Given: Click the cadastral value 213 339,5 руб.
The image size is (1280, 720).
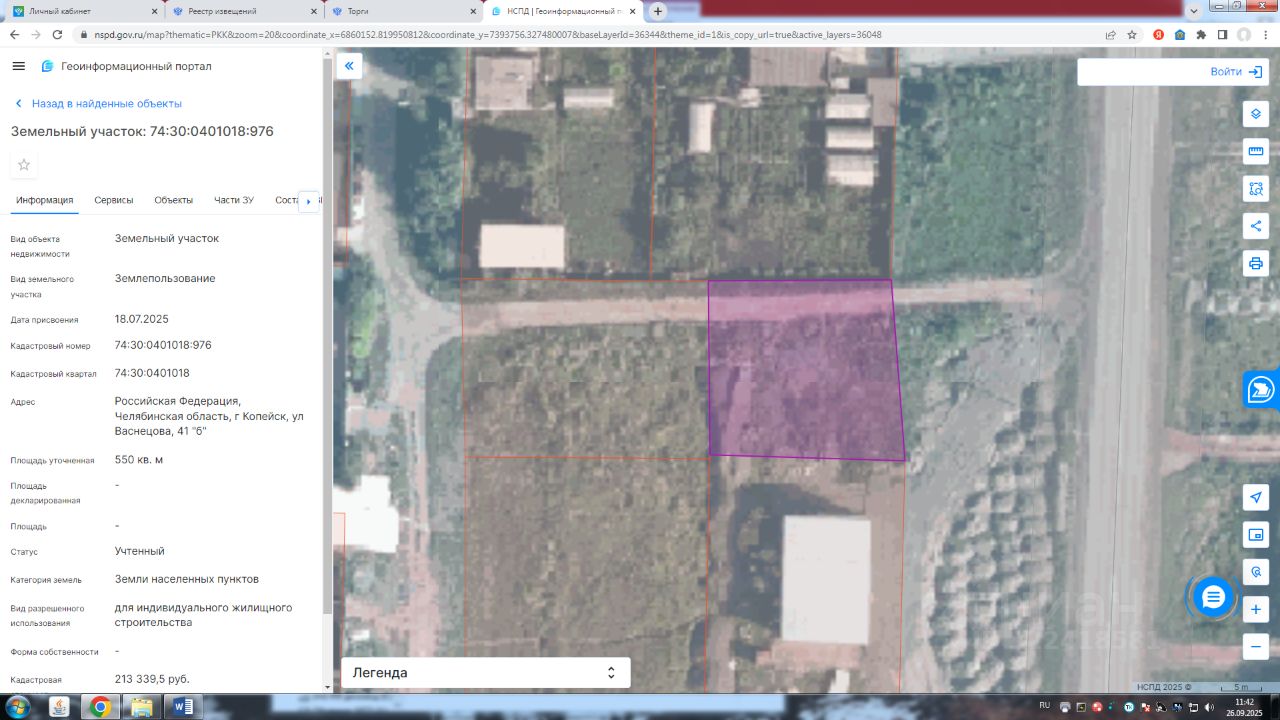Looking at the screenshot, I should click(x=152, y=679).
